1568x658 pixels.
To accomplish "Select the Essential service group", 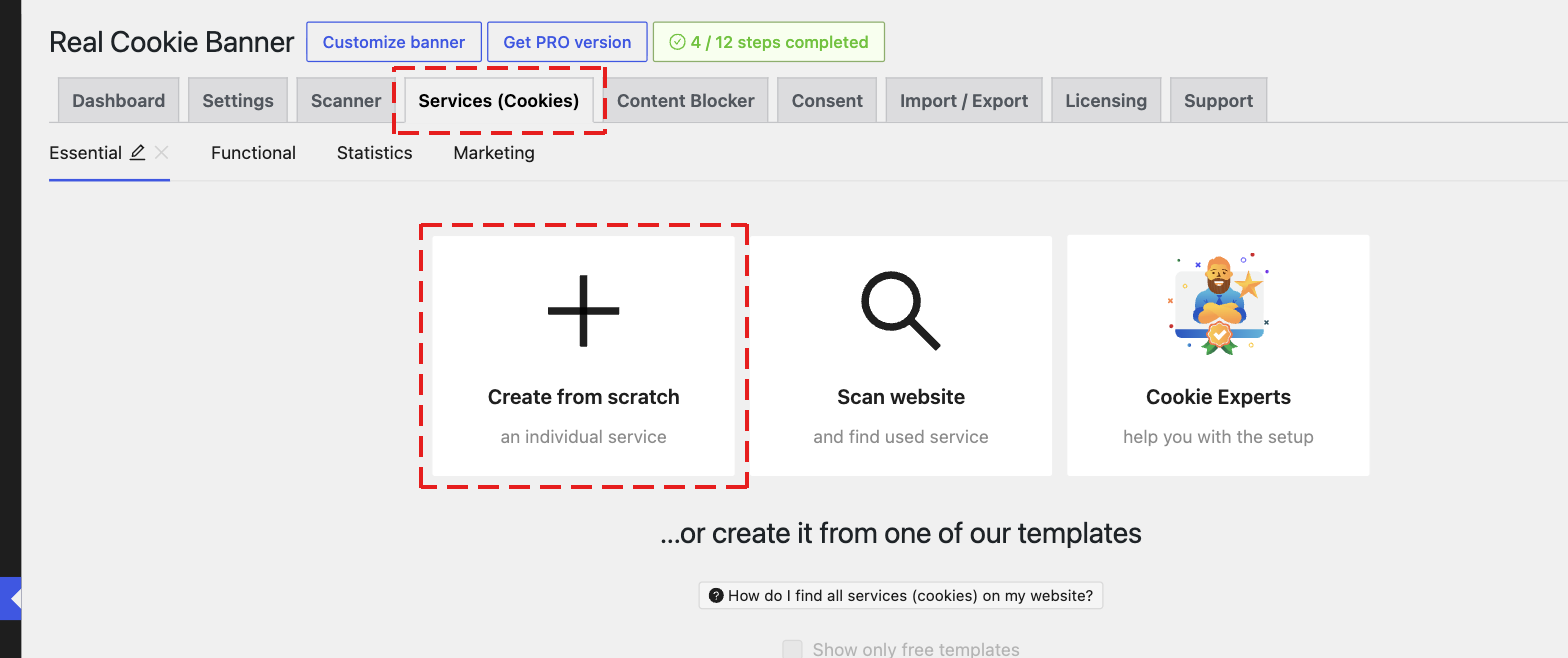I will coord(86,153).
